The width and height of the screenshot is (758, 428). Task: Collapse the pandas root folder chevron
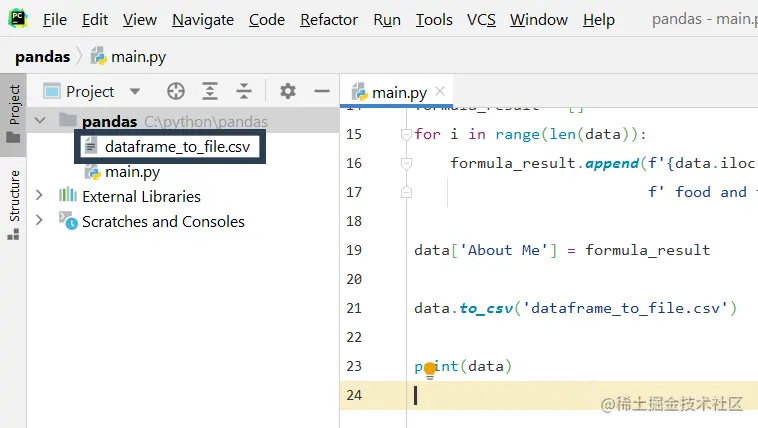[40, 120]
